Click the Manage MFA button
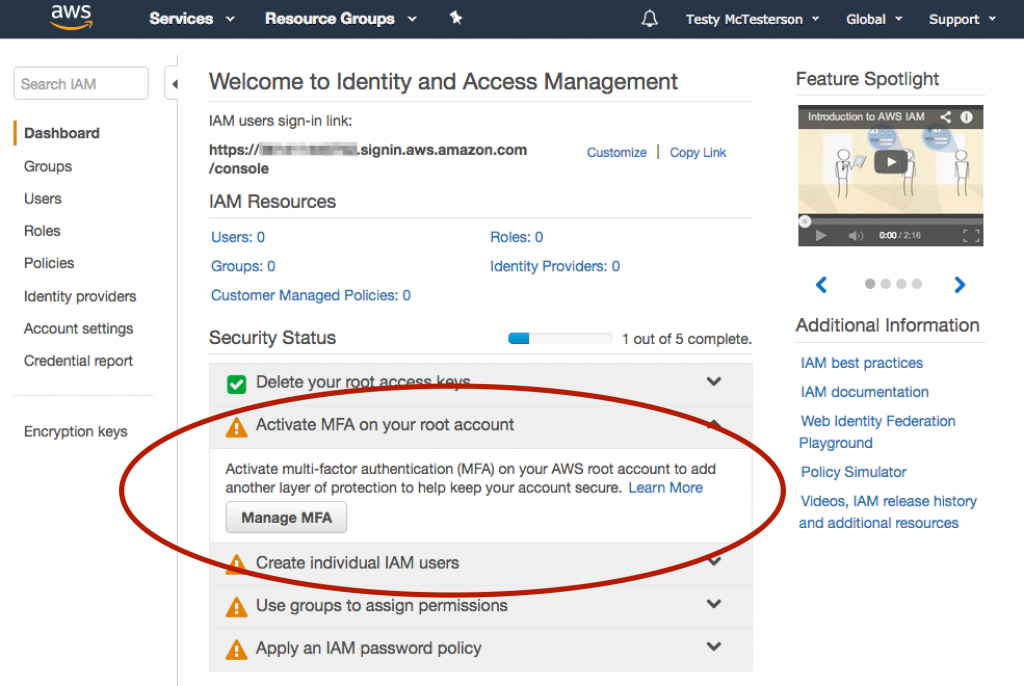1024x686 pixels. pos(286,517)
